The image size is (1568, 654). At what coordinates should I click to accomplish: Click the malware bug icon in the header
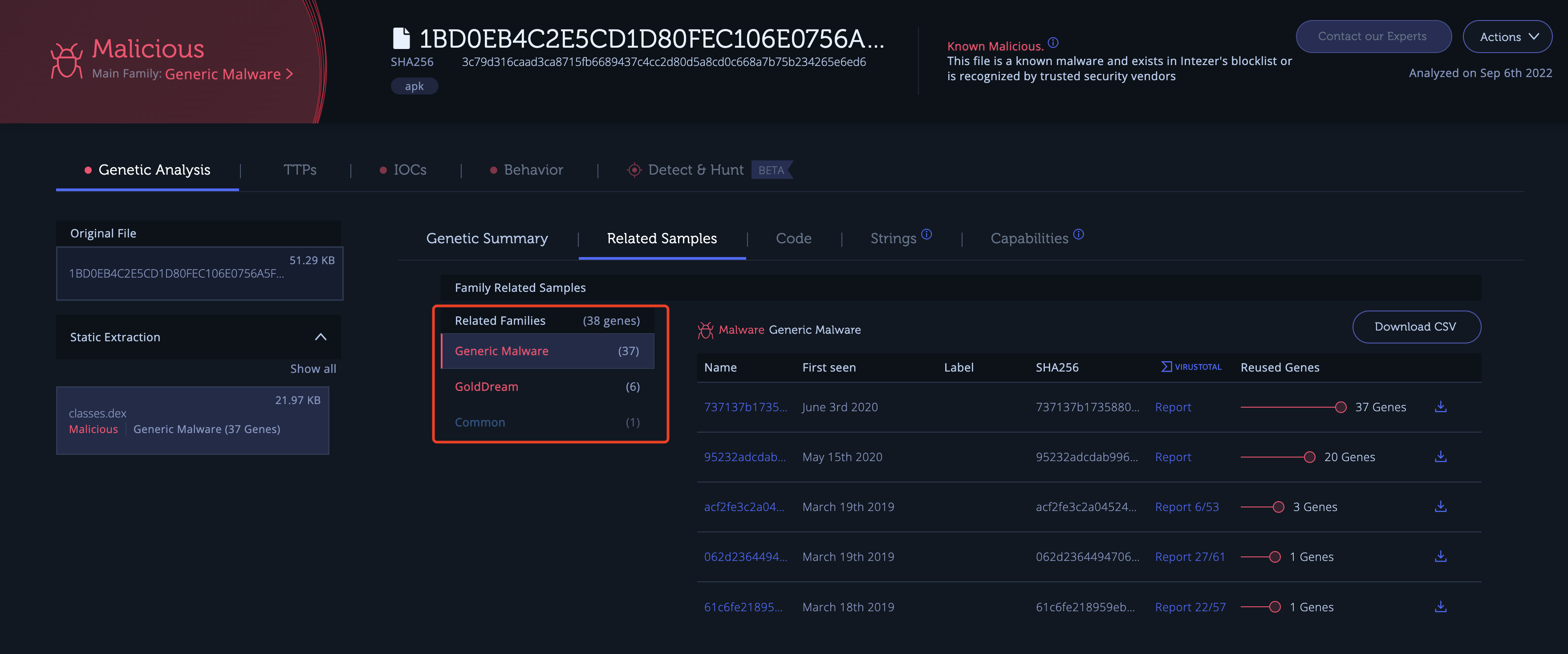click(67, 60)
